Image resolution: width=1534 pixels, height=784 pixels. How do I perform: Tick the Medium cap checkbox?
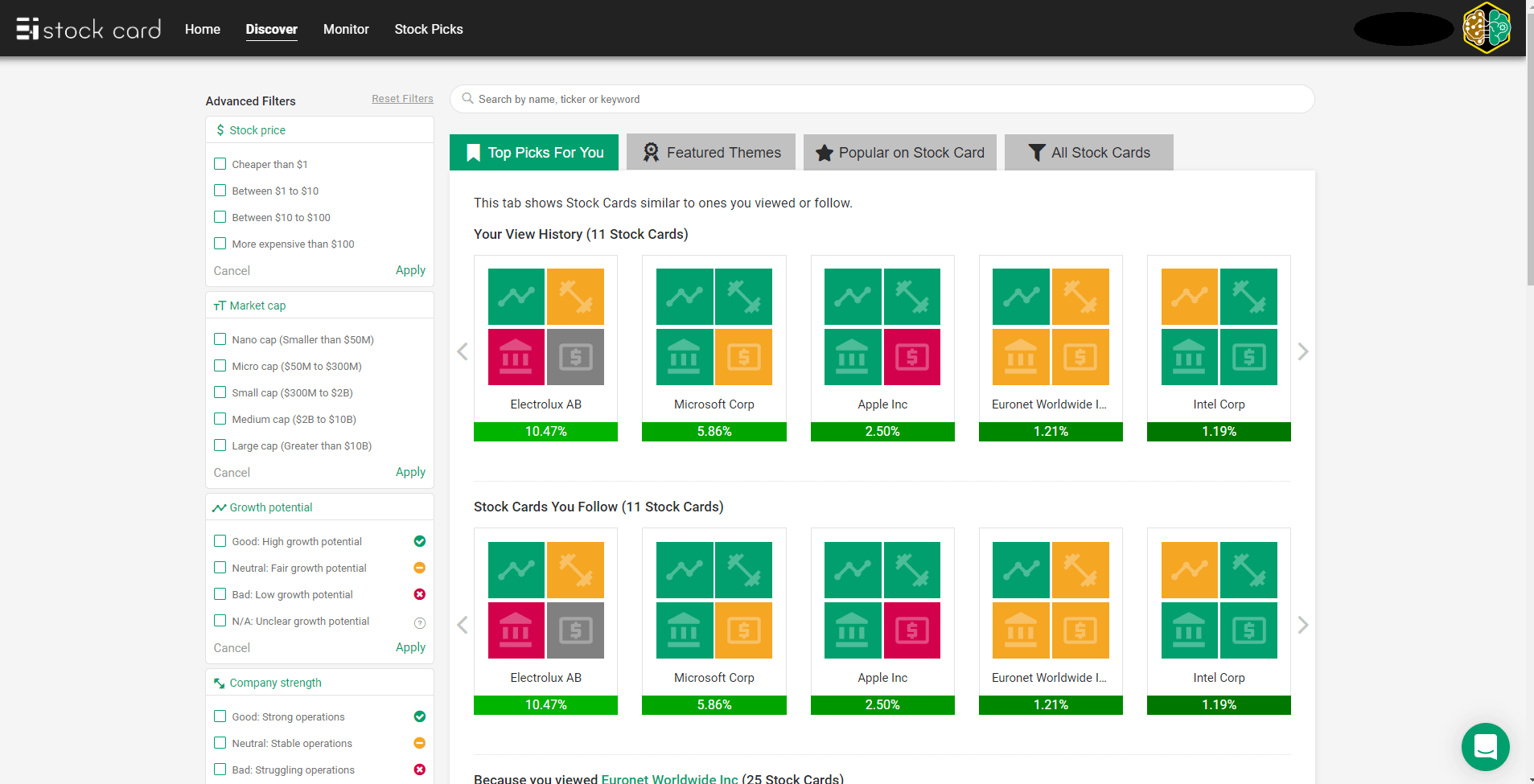[220, 419]
